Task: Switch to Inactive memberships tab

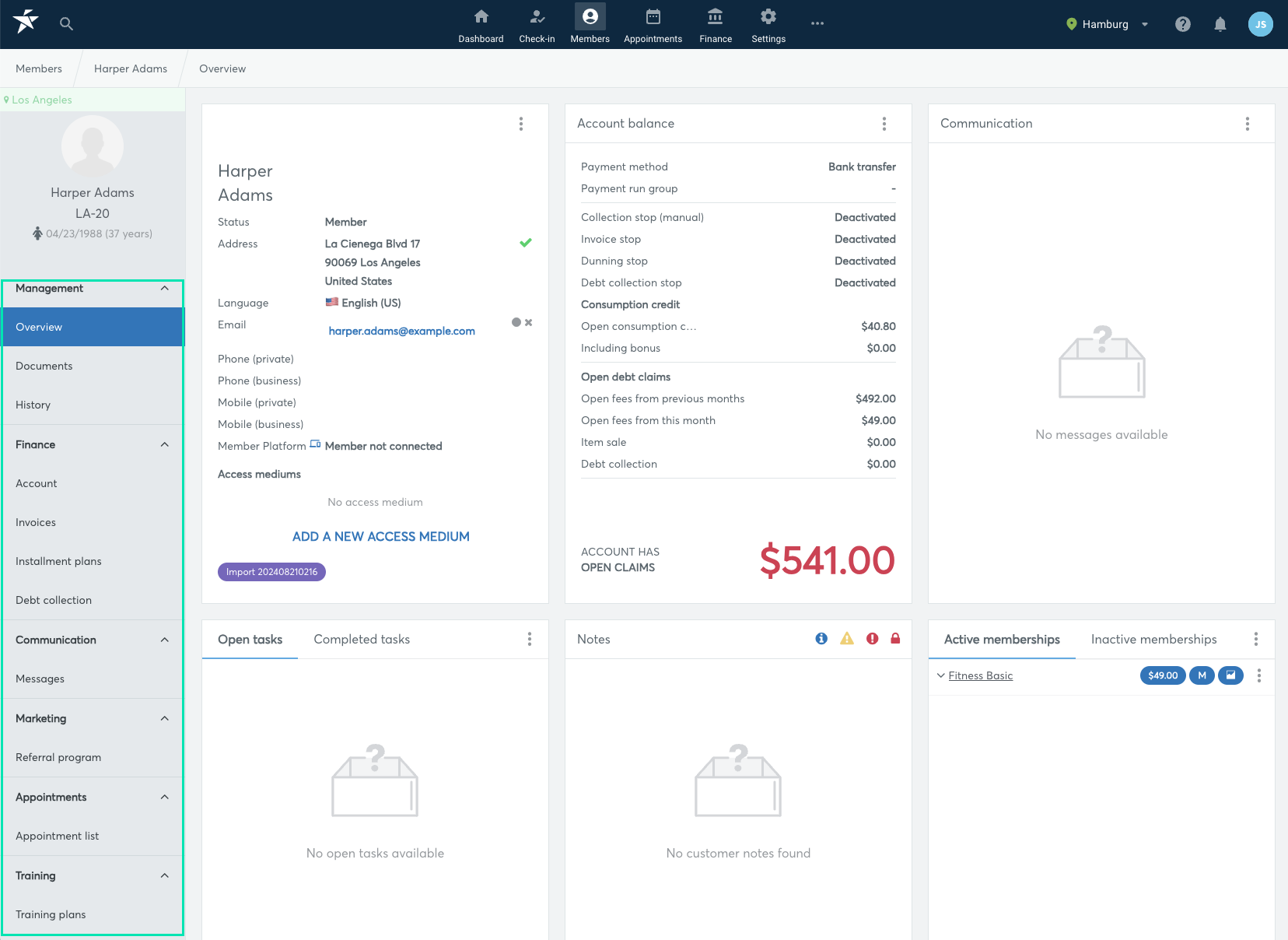Action: click(x=1153, y=639)
